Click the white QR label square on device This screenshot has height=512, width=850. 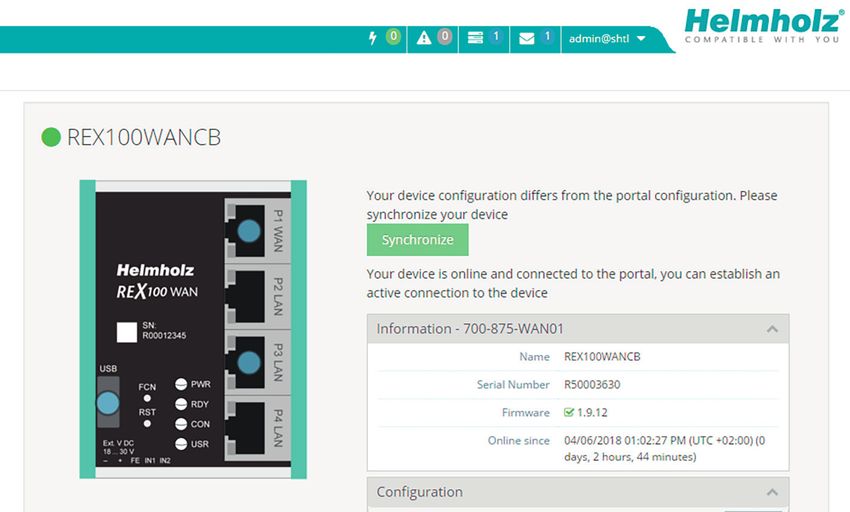127,332
